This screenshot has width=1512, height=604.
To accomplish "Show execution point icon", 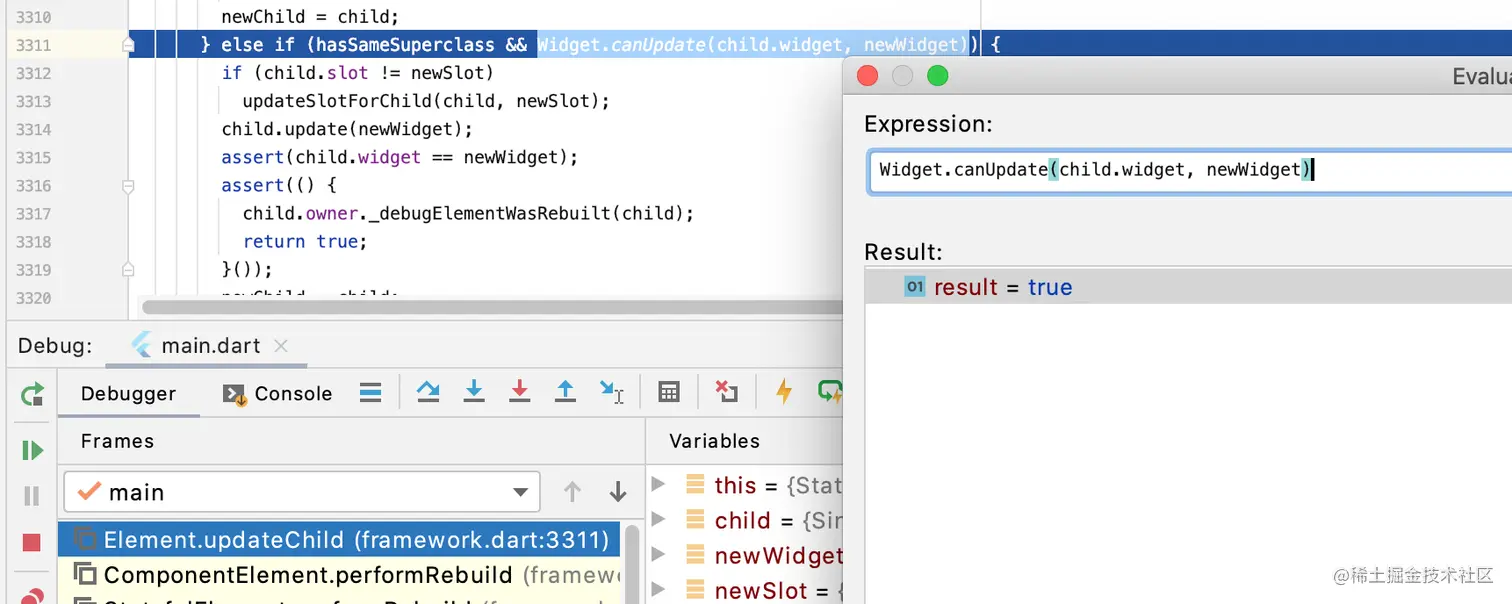I will (x=371, y=392).
